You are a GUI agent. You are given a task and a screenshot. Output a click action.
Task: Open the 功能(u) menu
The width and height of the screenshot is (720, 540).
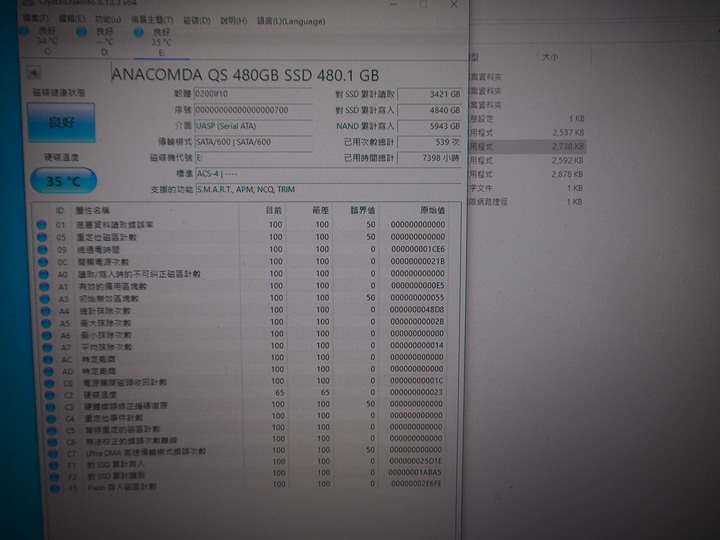click(x=108, y=19)
